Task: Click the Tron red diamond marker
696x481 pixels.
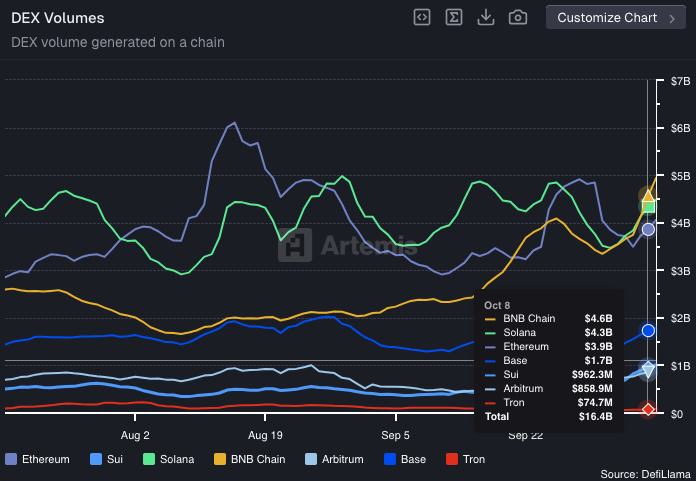Action: pos(648,409)
